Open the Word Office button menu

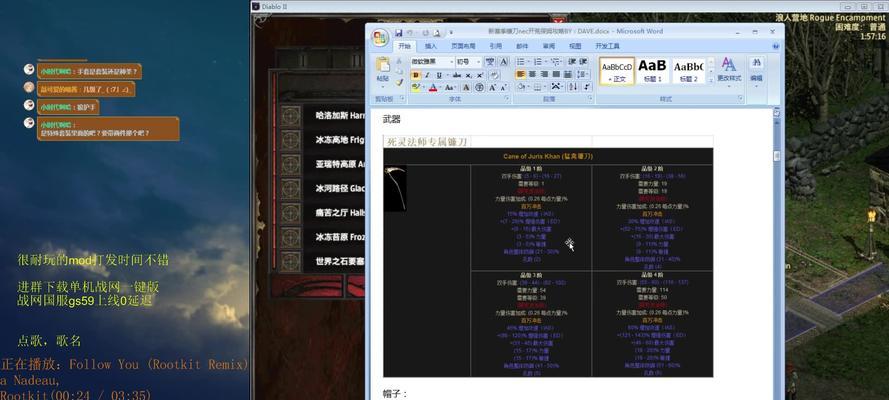coord(380,38)
